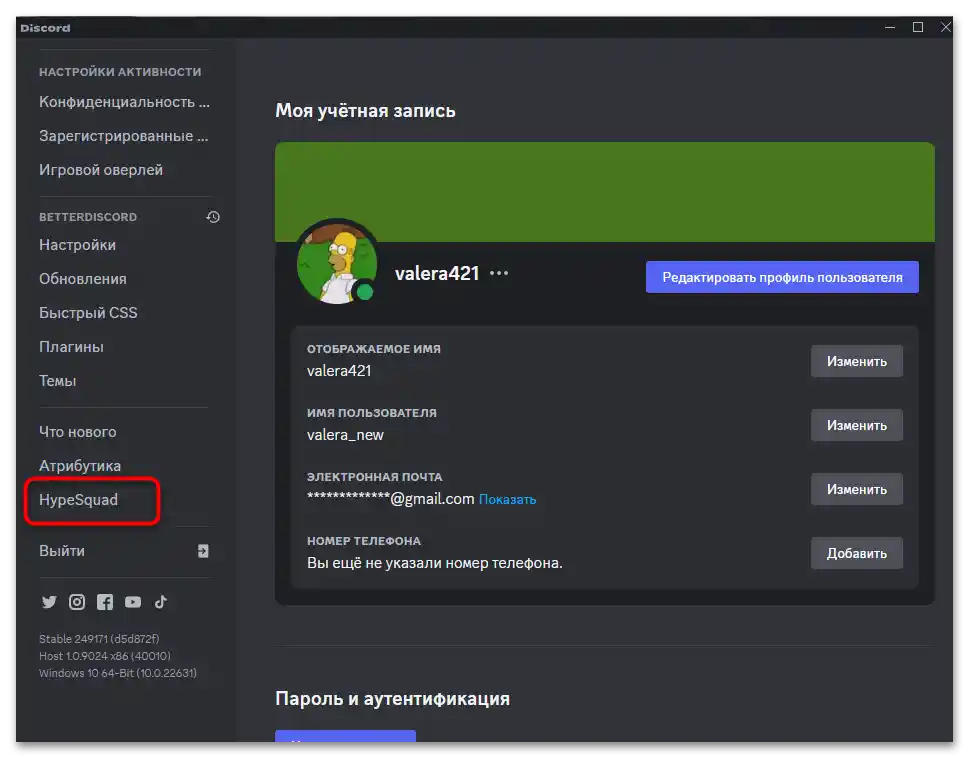
Task: Click the BetterDiscord restore history icon
Action: tap(212, 216)
